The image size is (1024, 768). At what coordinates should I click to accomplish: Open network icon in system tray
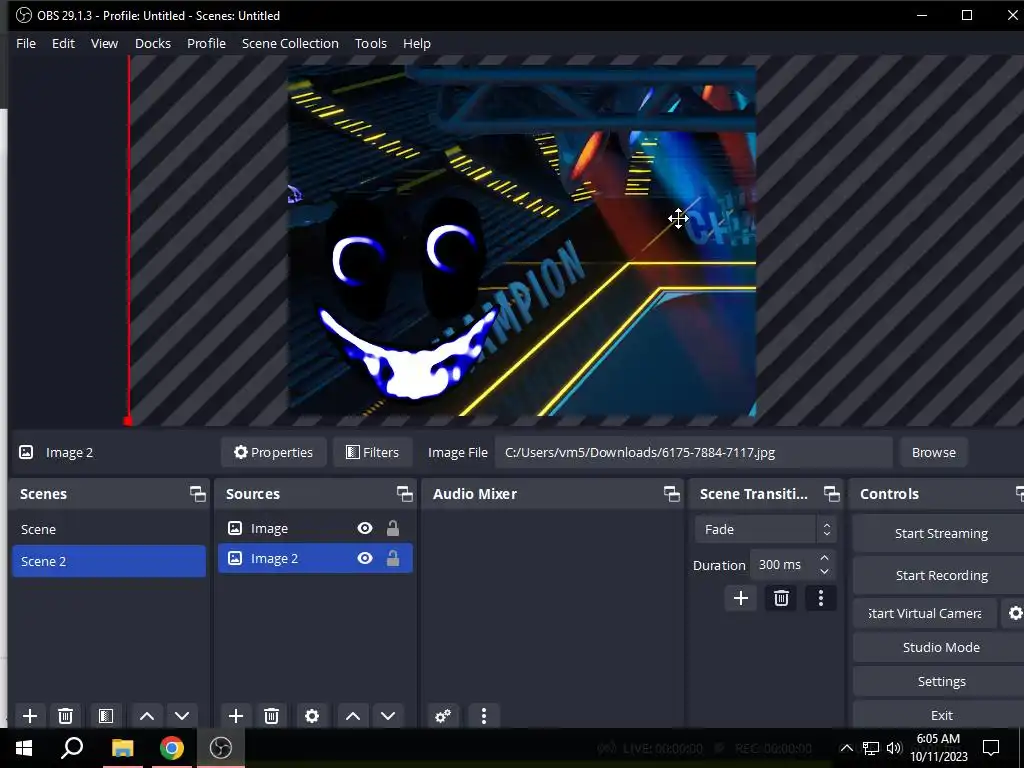[x=871, y=748]
